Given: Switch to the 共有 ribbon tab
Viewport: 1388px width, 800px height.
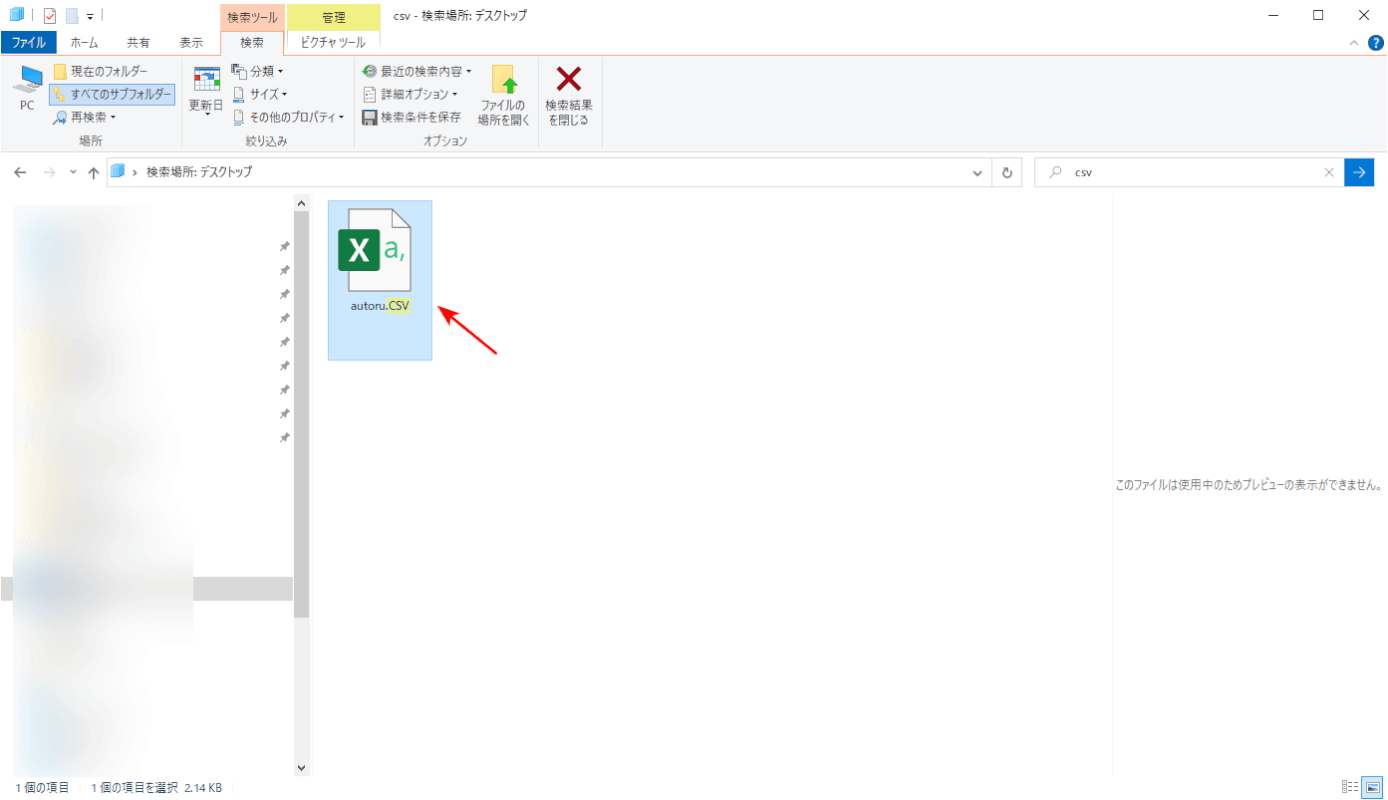Looking at the screenshot, I should tap(138, 43).
